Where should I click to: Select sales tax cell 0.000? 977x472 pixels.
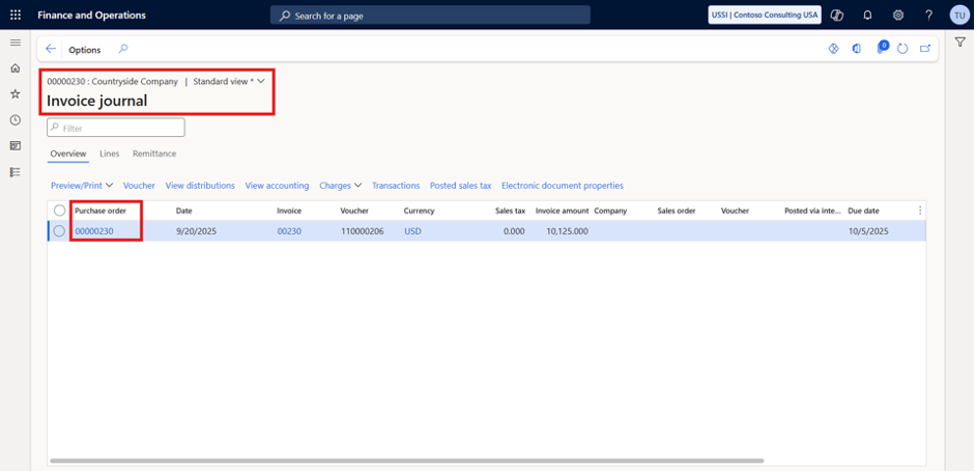point(512,231)
